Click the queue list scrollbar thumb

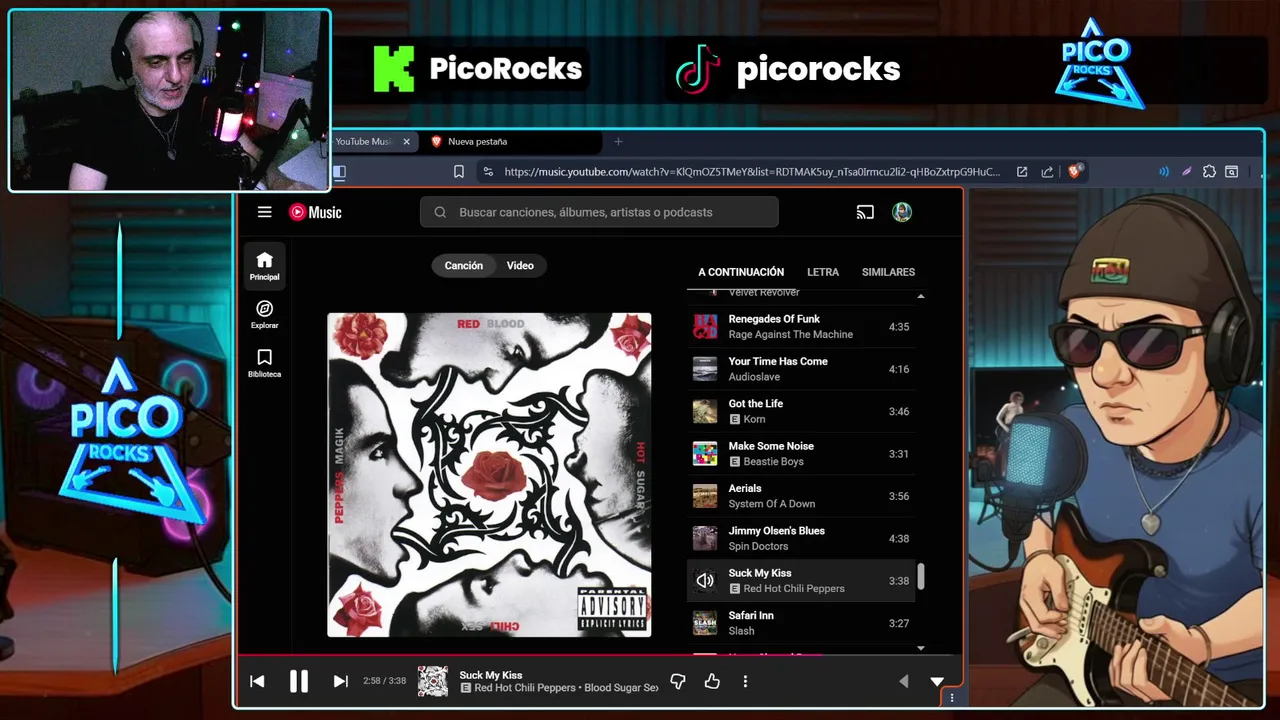921,575
